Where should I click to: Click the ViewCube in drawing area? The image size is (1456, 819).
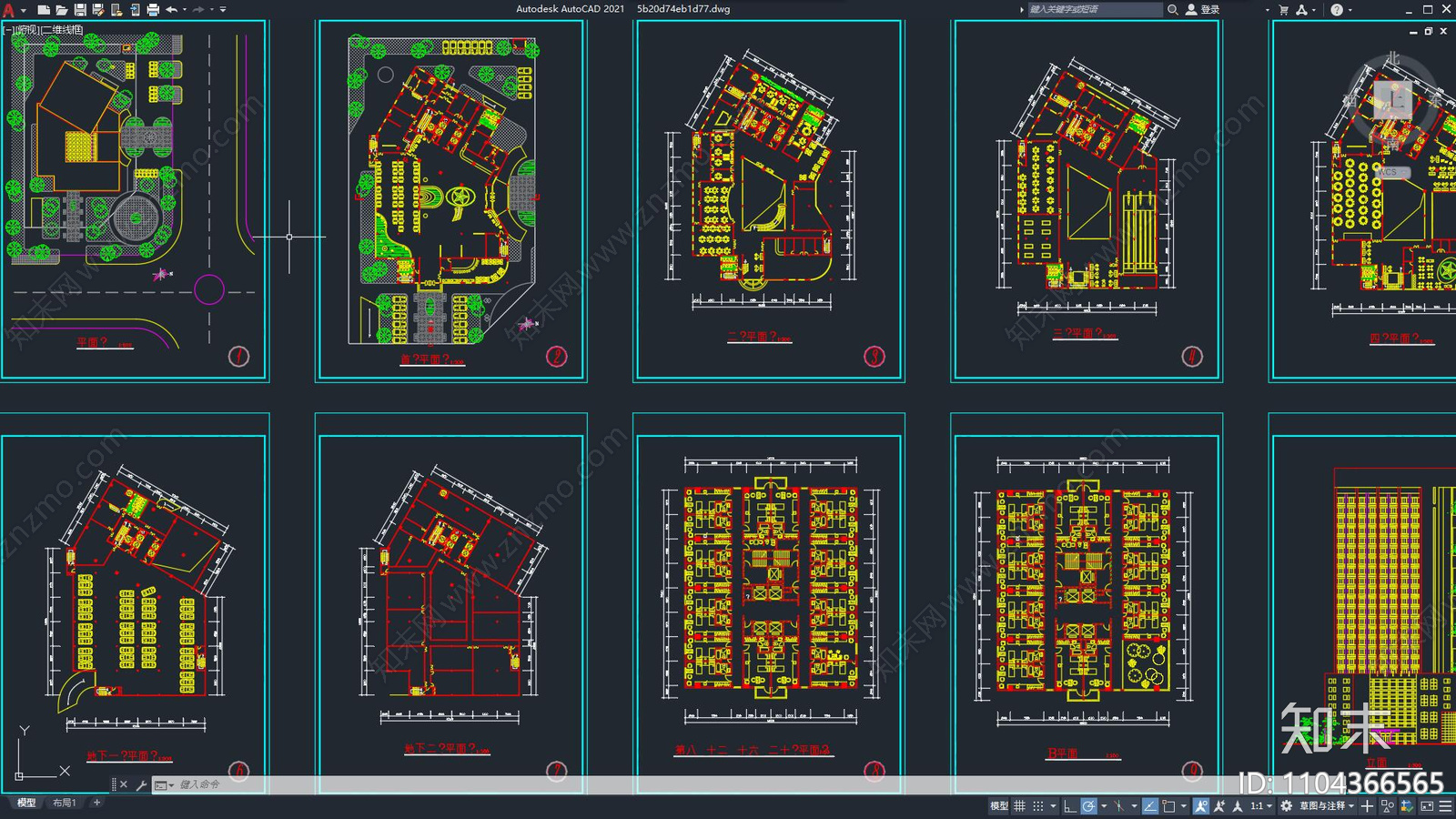pyautogui.click(x=1392, y=100)
